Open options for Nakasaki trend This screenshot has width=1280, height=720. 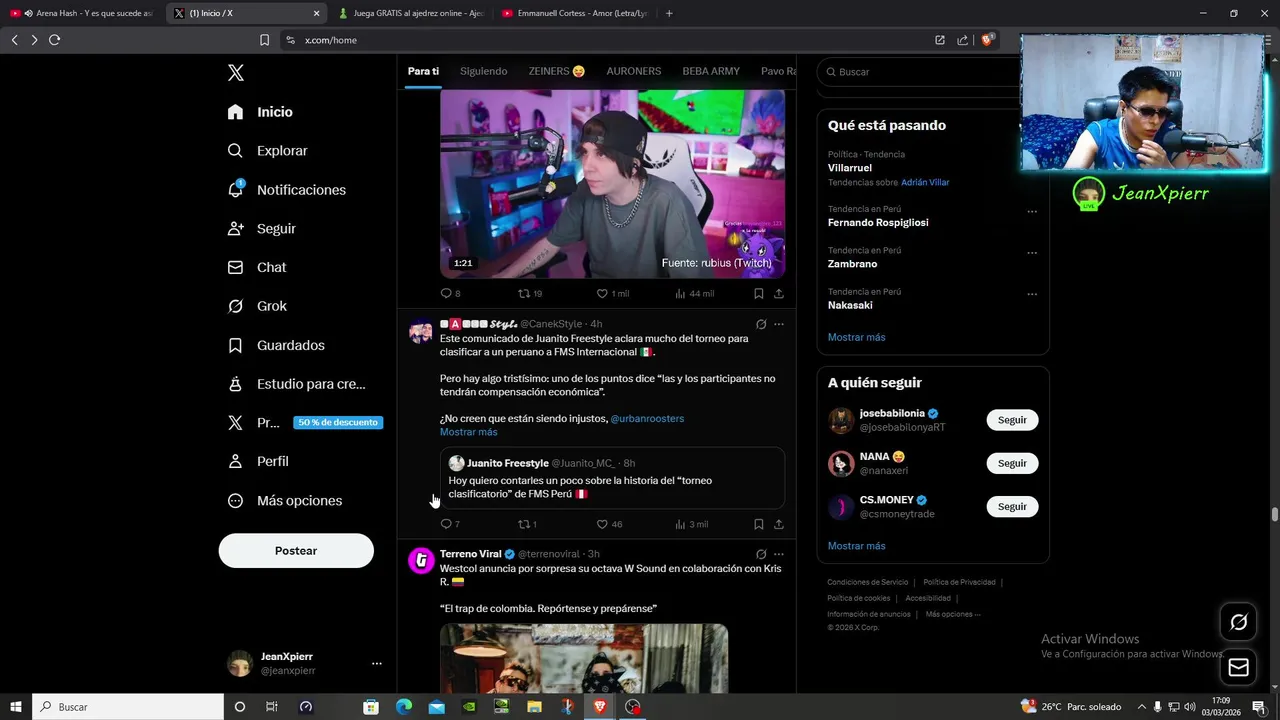[x=1032, y=294]
